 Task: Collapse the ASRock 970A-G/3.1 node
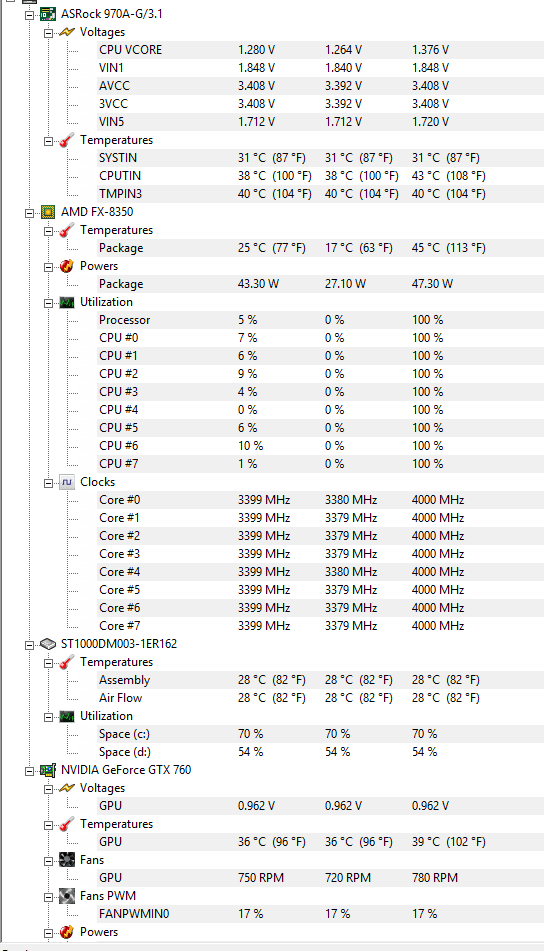tap(29, 14)
